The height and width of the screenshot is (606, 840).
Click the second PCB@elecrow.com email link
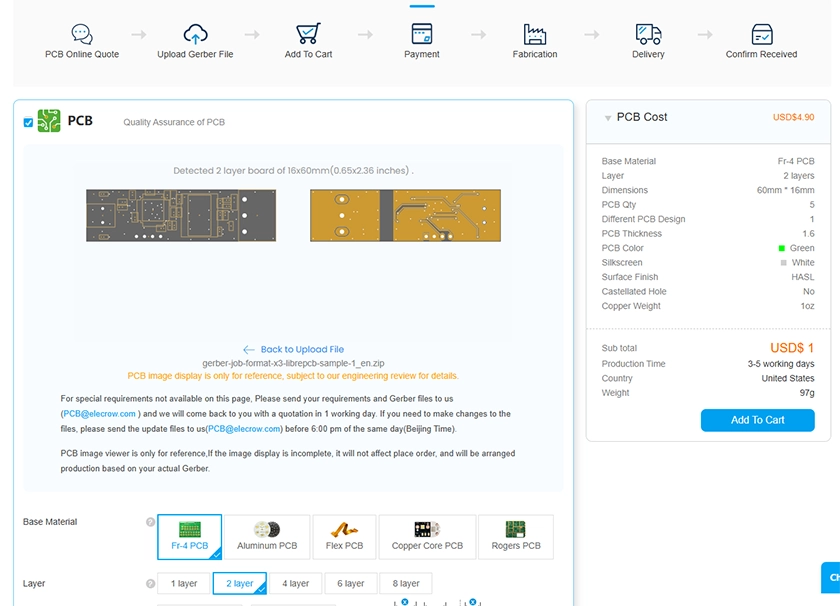tap(244, 429)
